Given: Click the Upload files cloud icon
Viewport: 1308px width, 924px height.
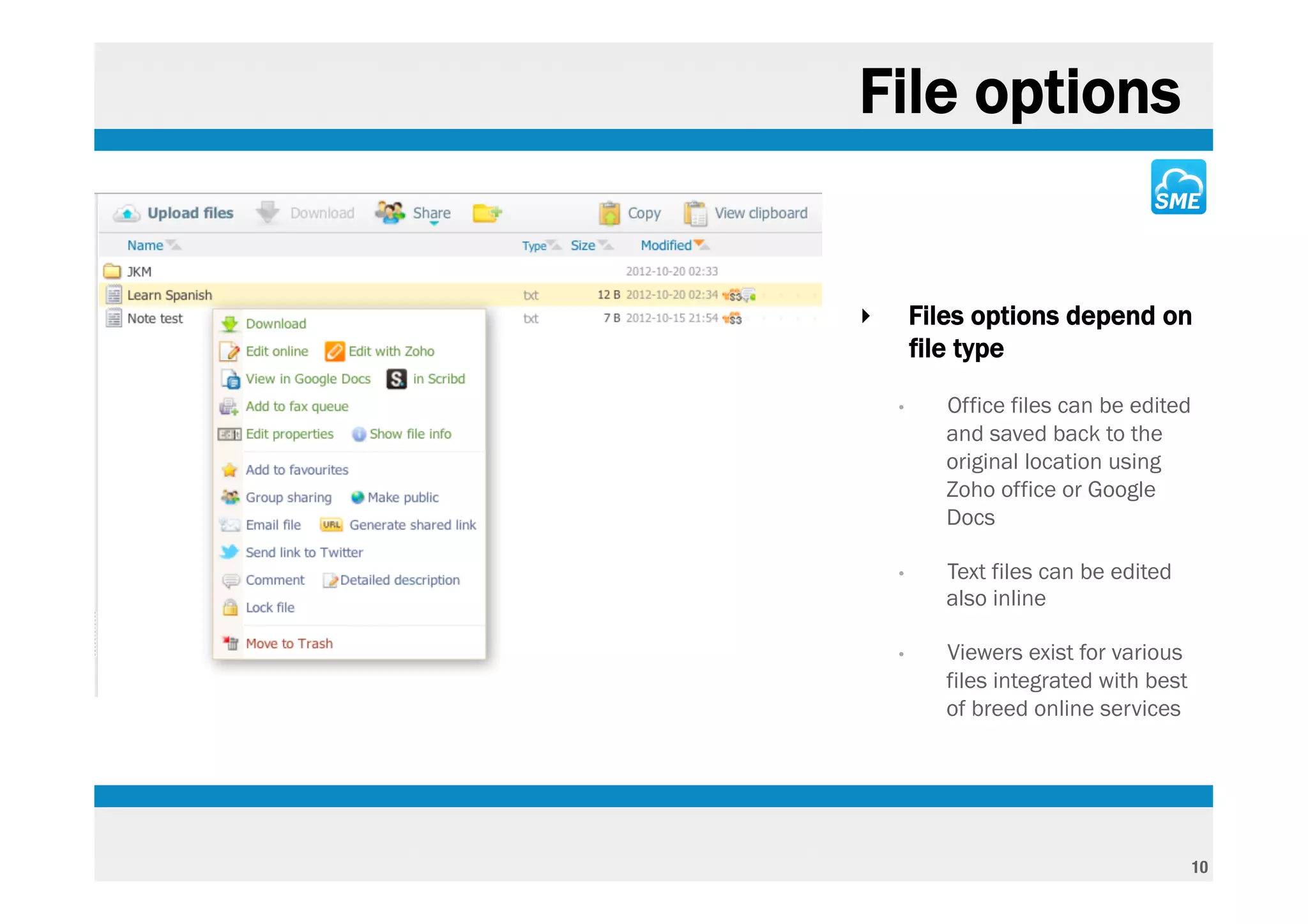Looking at the screenshot, I should pyautogui.click(x=127, y=213).
